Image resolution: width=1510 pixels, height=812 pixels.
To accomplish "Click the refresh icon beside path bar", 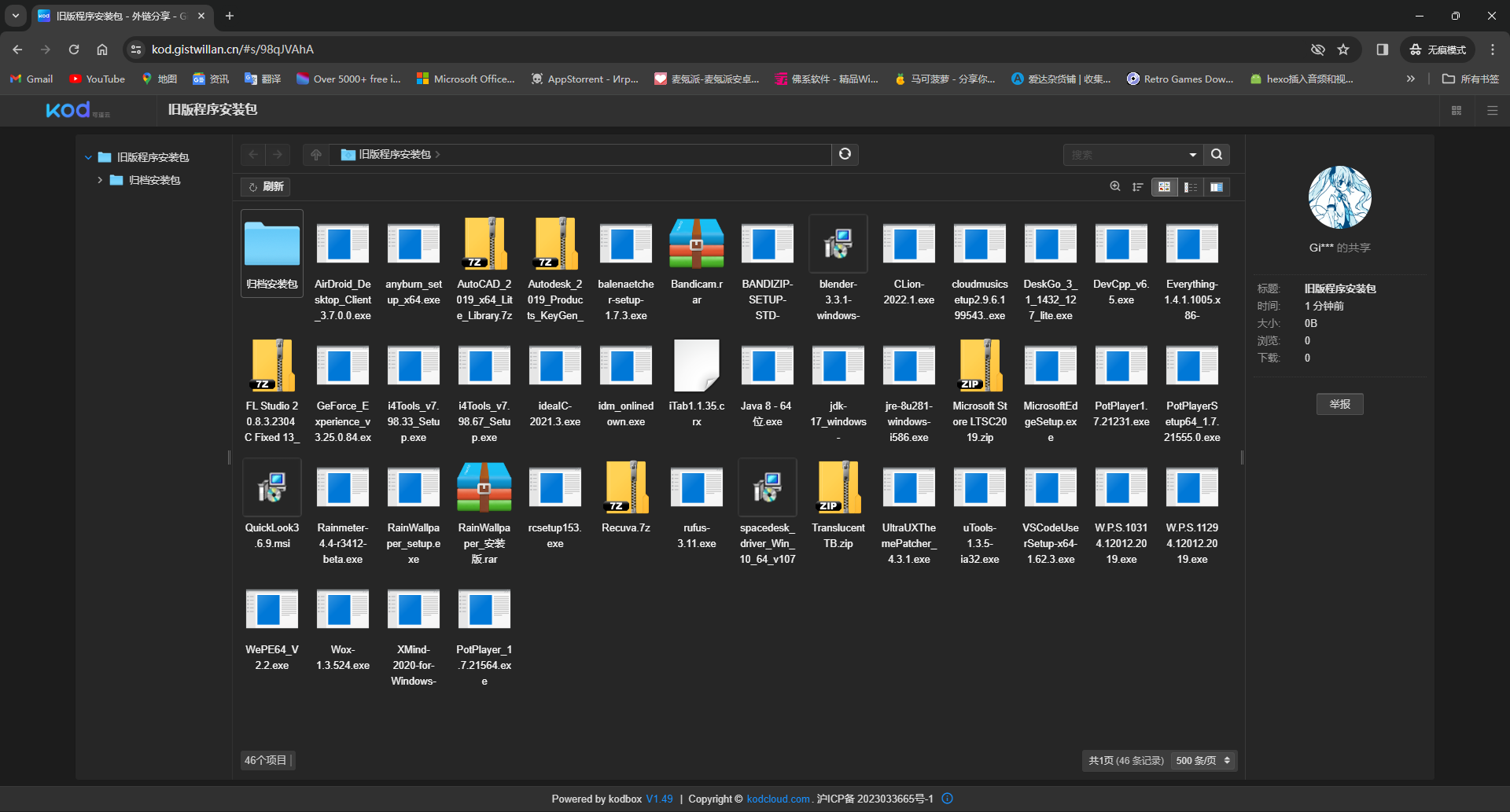I will point(845,154).
